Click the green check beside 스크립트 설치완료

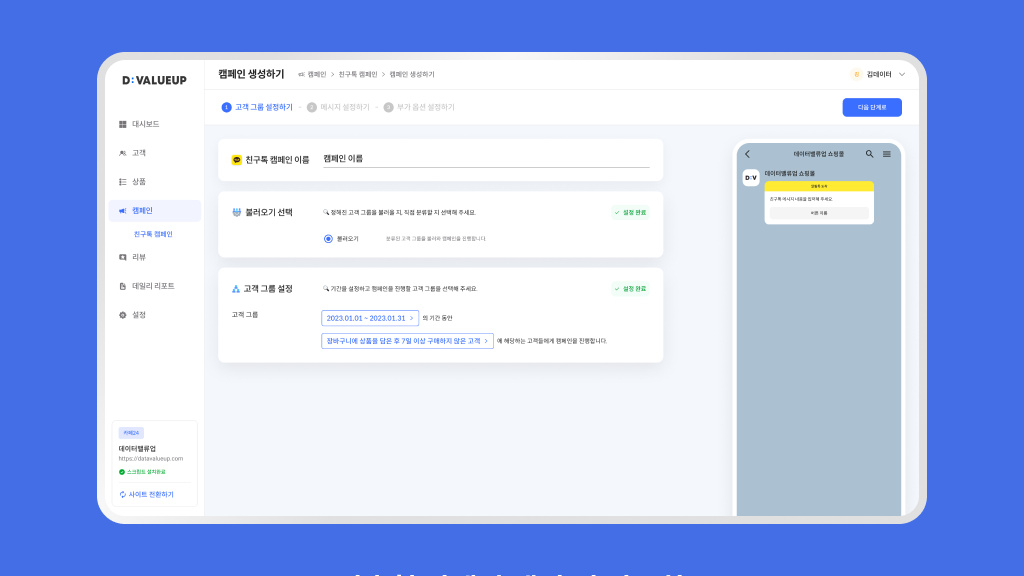tap(121, 472)
